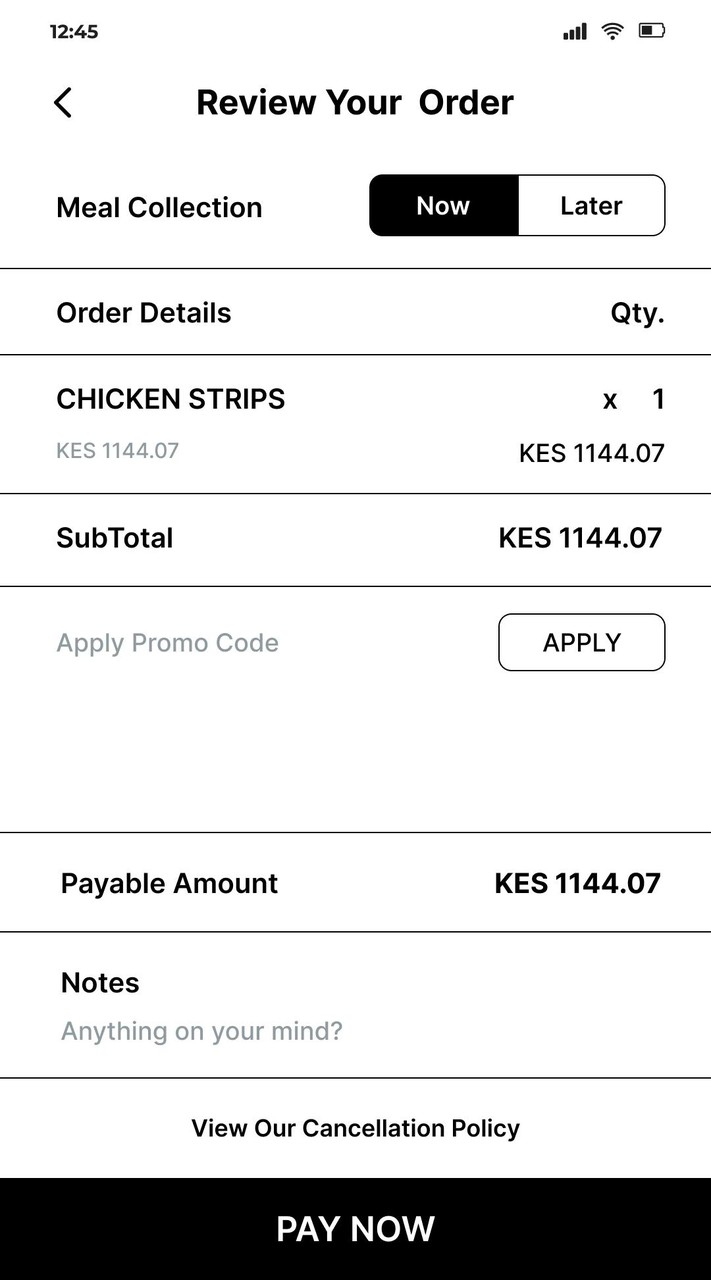711x1280 pixels.
Task: Open View Our Cancellation Policy link
Action: pos(355,1128)
